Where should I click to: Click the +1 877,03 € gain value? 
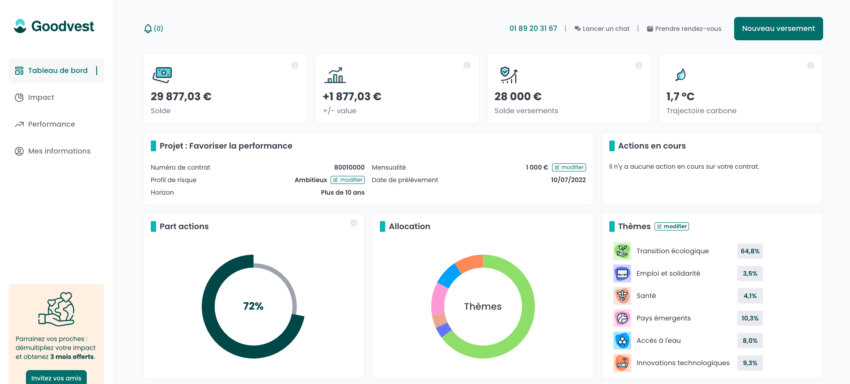coord(352,97)
